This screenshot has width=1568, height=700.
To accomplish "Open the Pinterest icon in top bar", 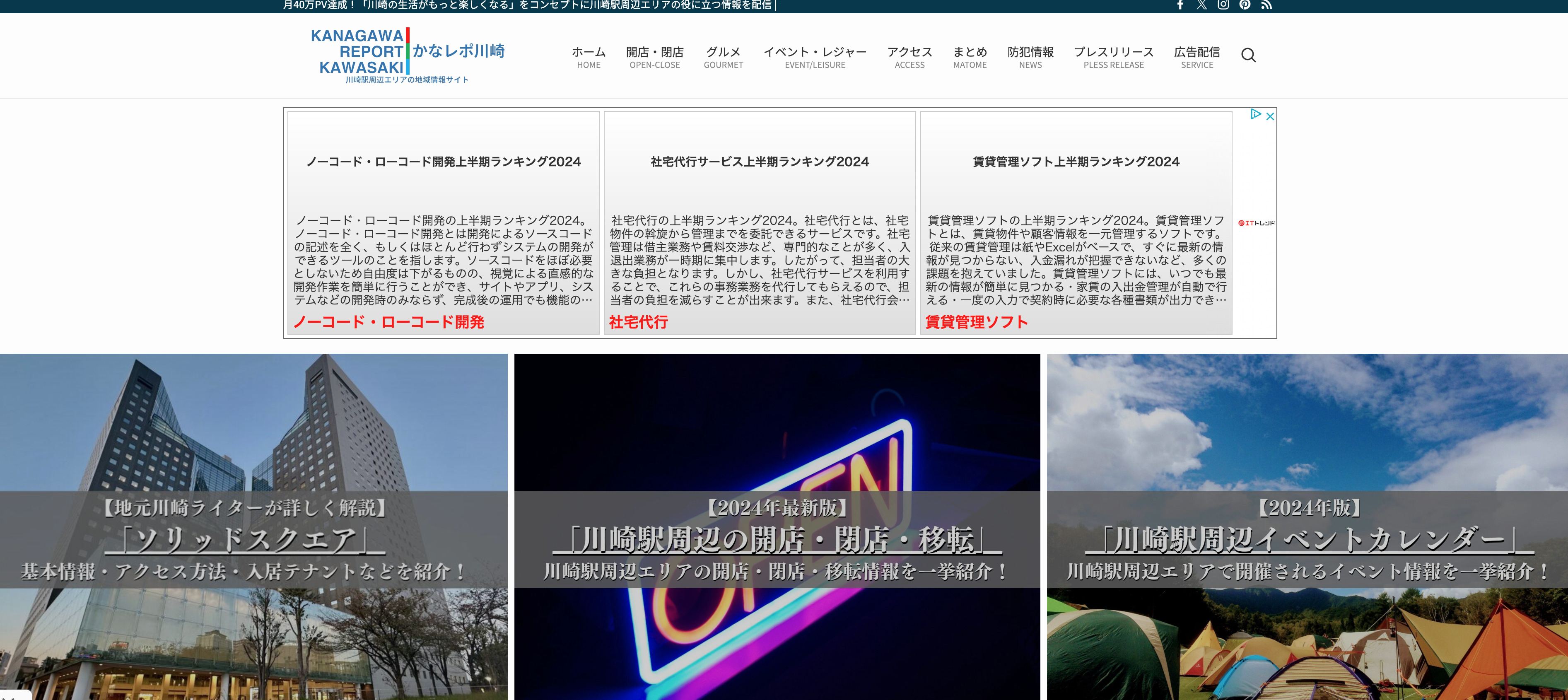I will (x=1245, y=5).
